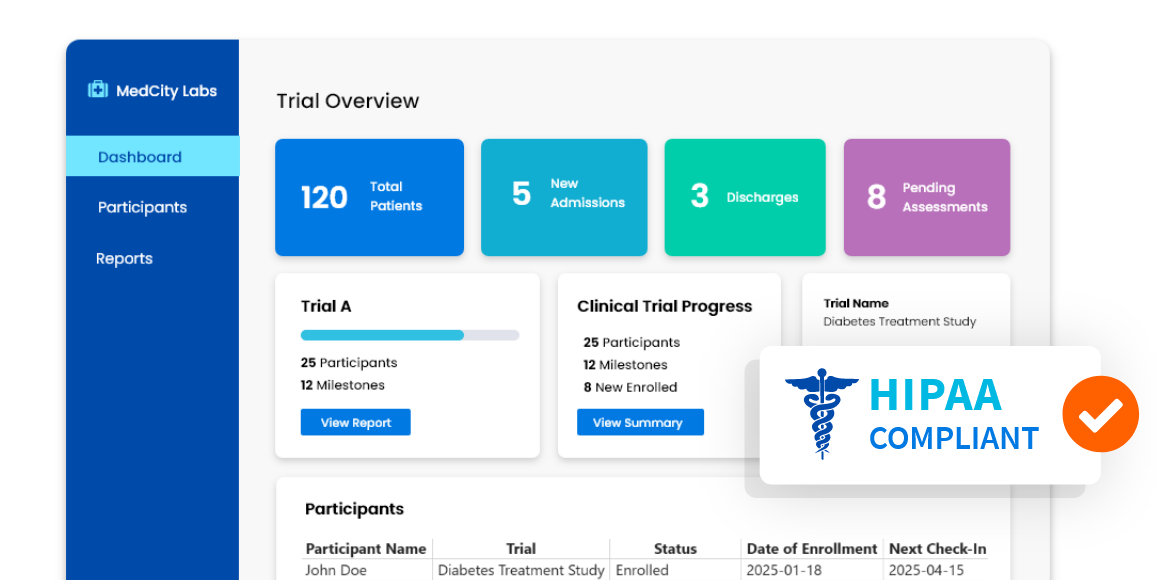Click the MedCity Labs brand name
This screenshot has width=1156, height=580.
[x=167, y=91]
